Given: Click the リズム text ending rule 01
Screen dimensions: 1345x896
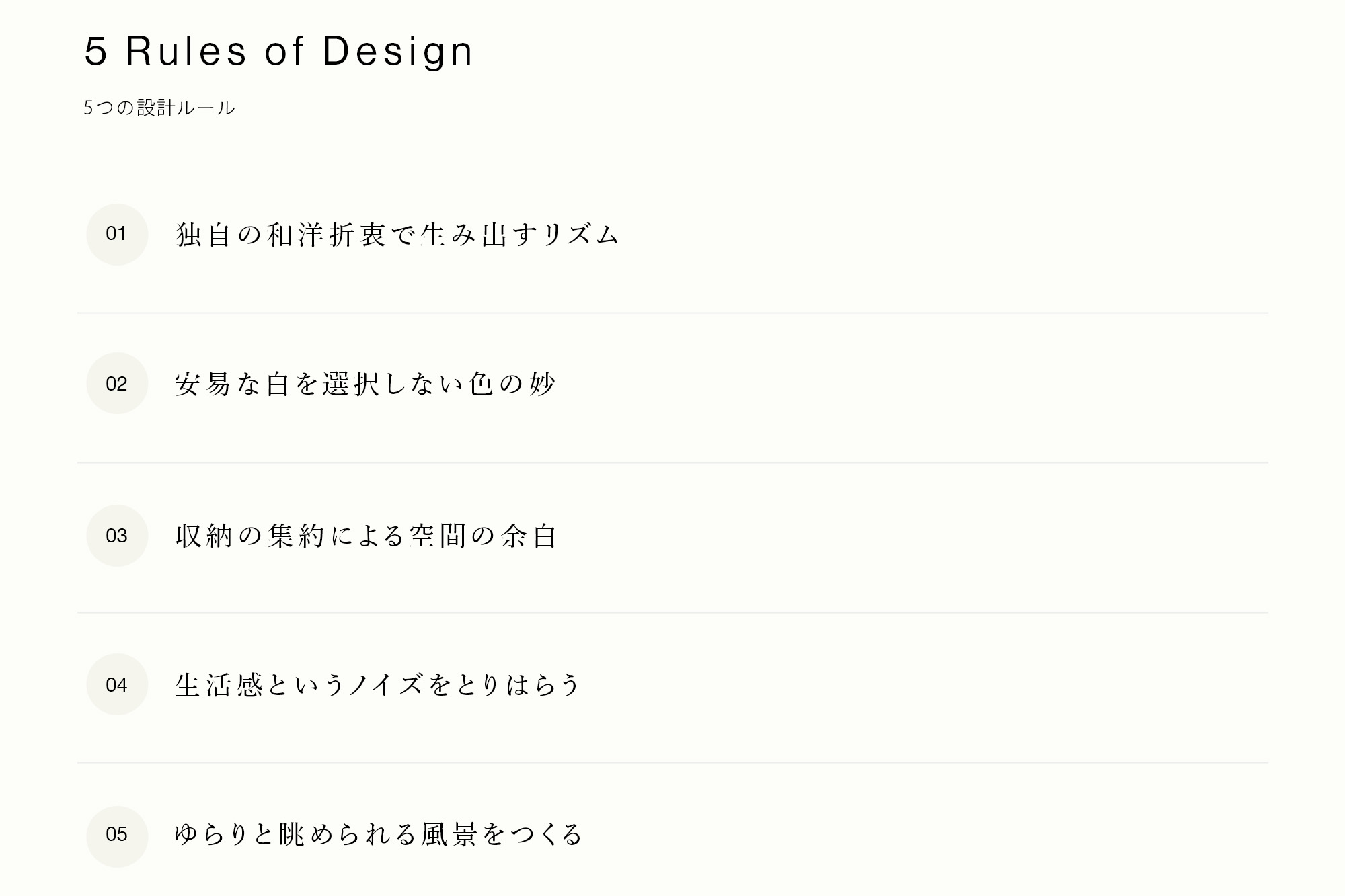Looking at the screenshot, I should (x=580, y=235).
